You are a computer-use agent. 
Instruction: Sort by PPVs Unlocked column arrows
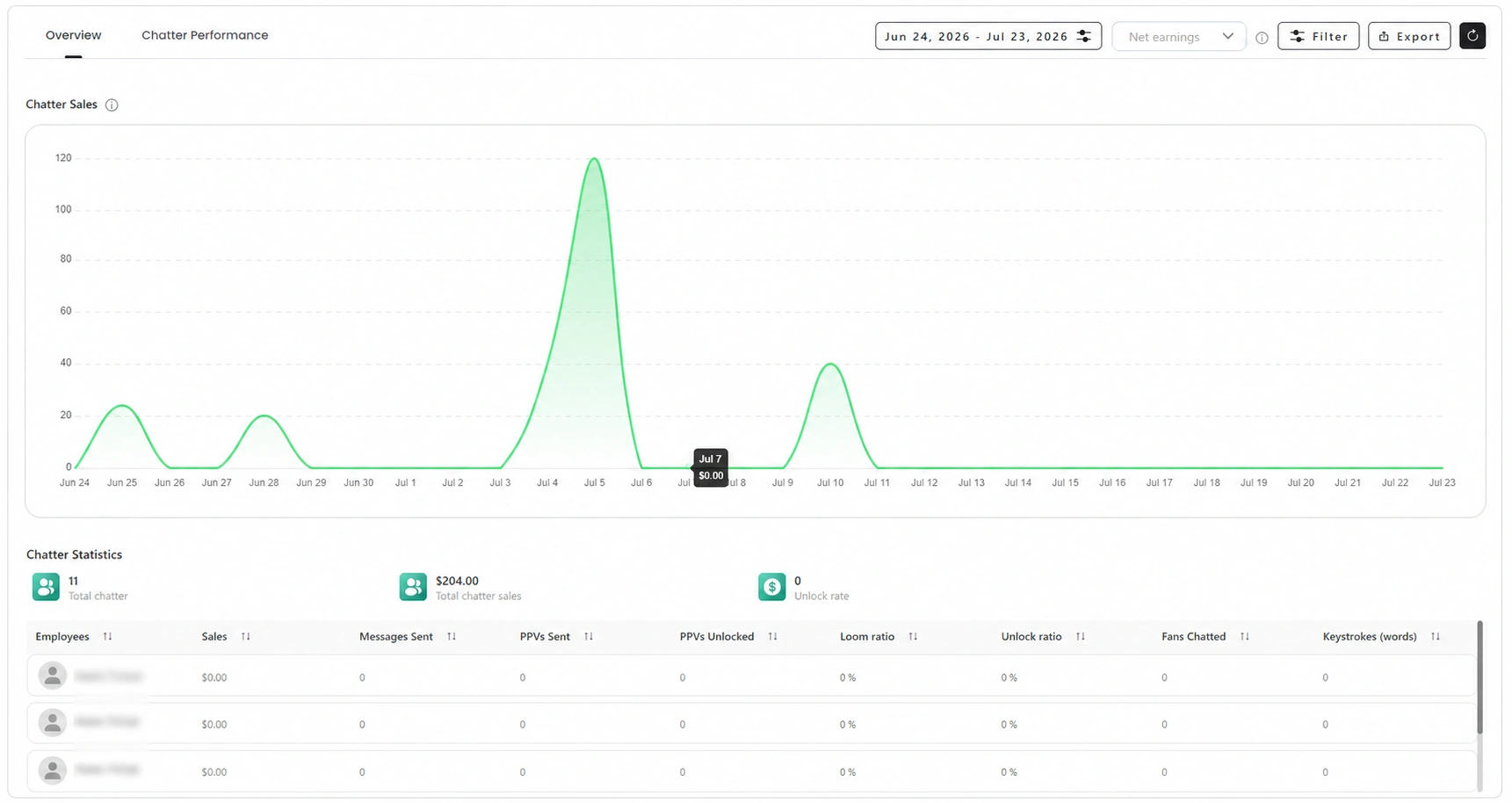[773, 636]
